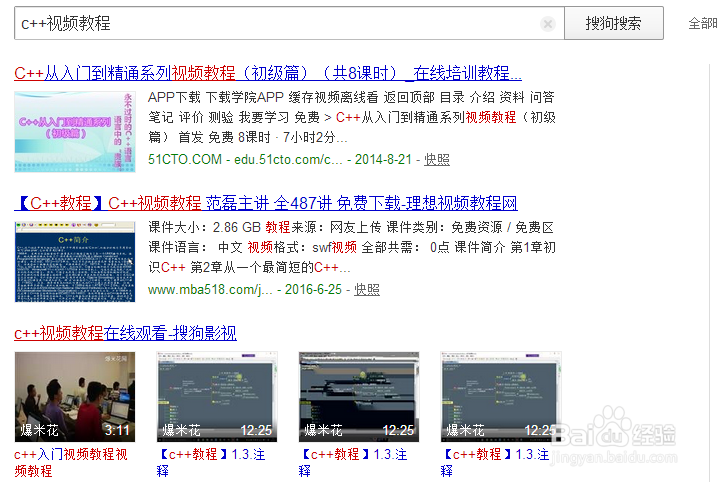Open the C++简介 course thumbnail
The image size is (718, 482).
75,262
